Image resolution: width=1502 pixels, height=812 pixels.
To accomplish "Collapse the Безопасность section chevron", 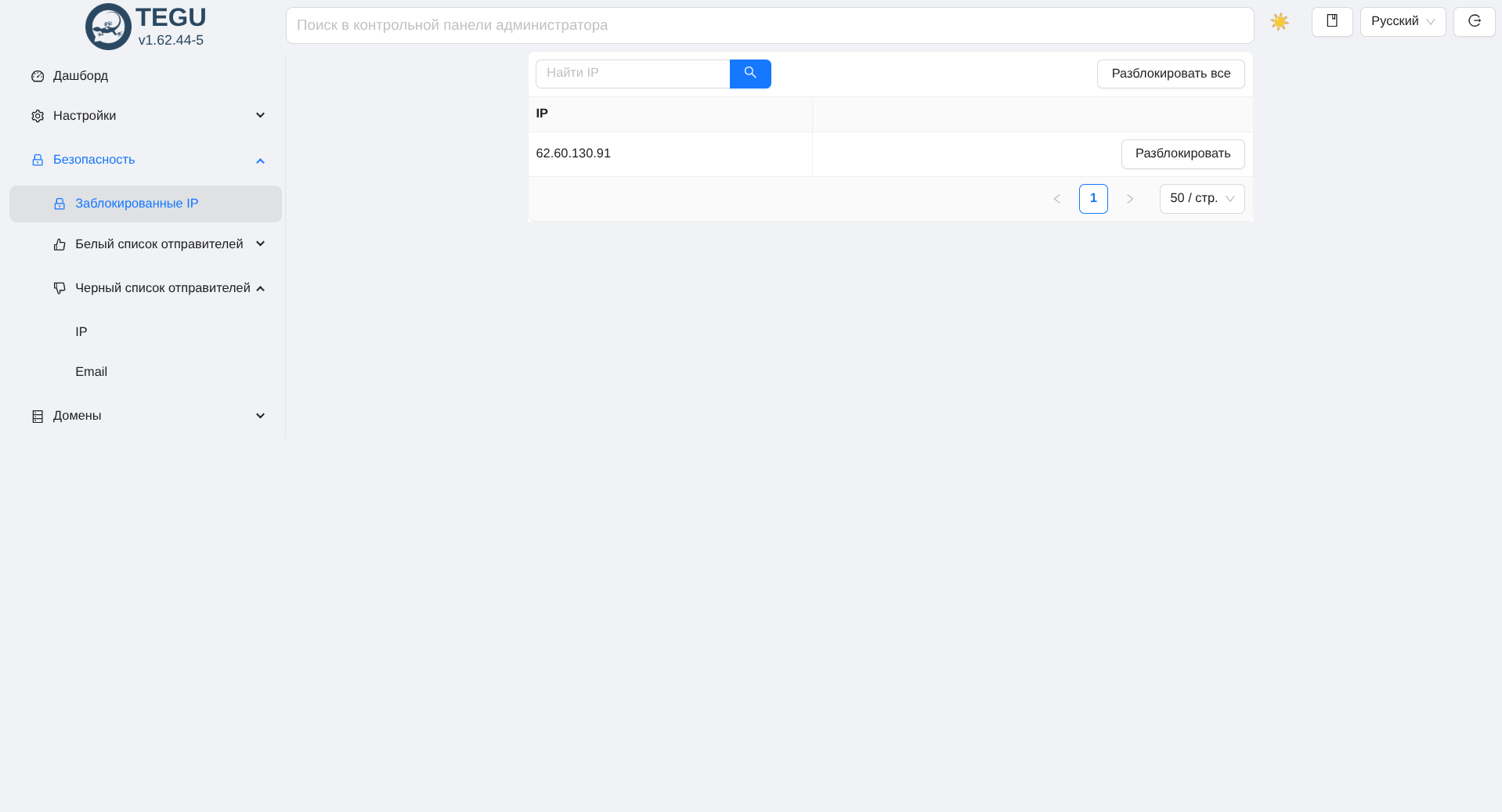I will tap(260, 161).
